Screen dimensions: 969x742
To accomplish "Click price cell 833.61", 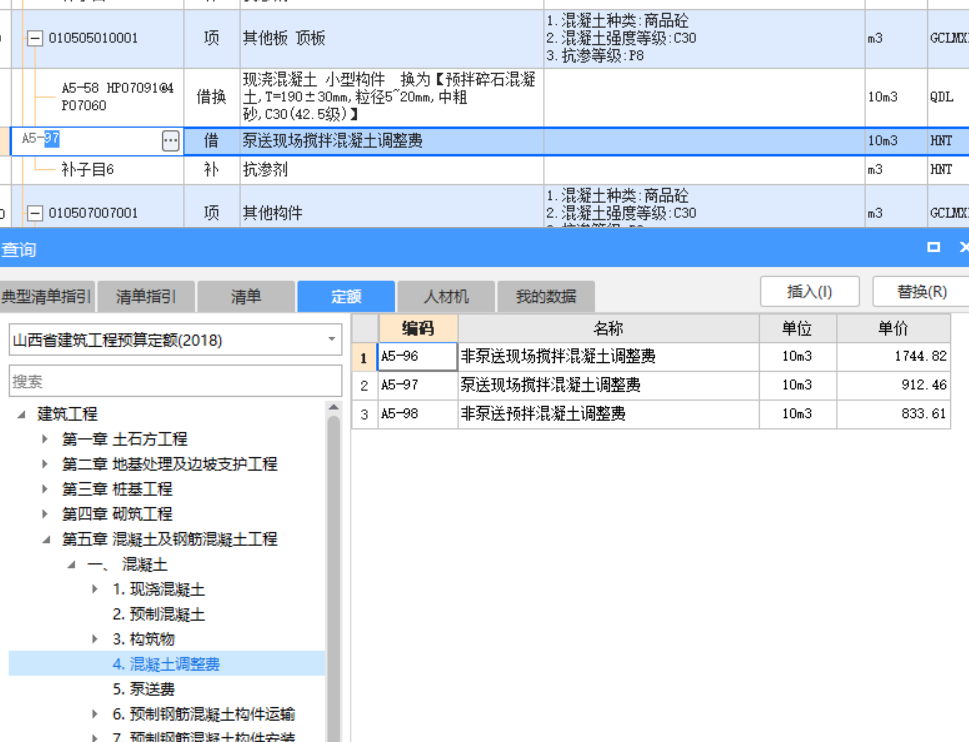I will (894, 414).
